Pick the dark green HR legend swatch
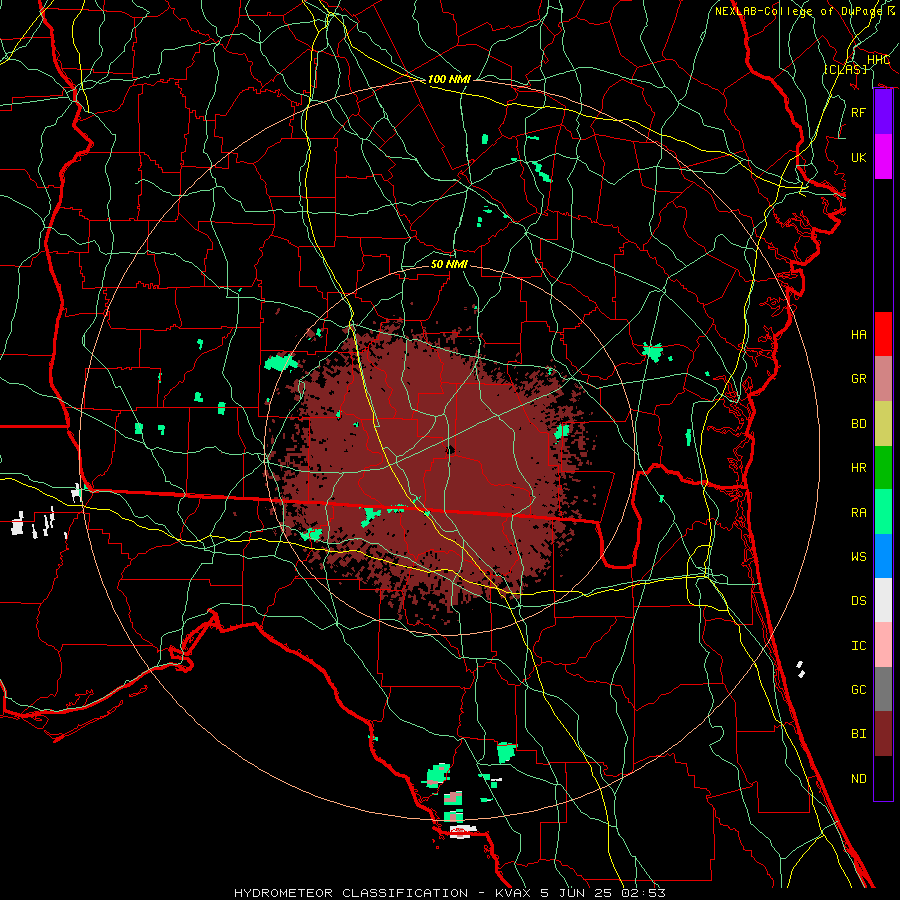This screenshot has width=900, height=900. click(x=883, y=467)
